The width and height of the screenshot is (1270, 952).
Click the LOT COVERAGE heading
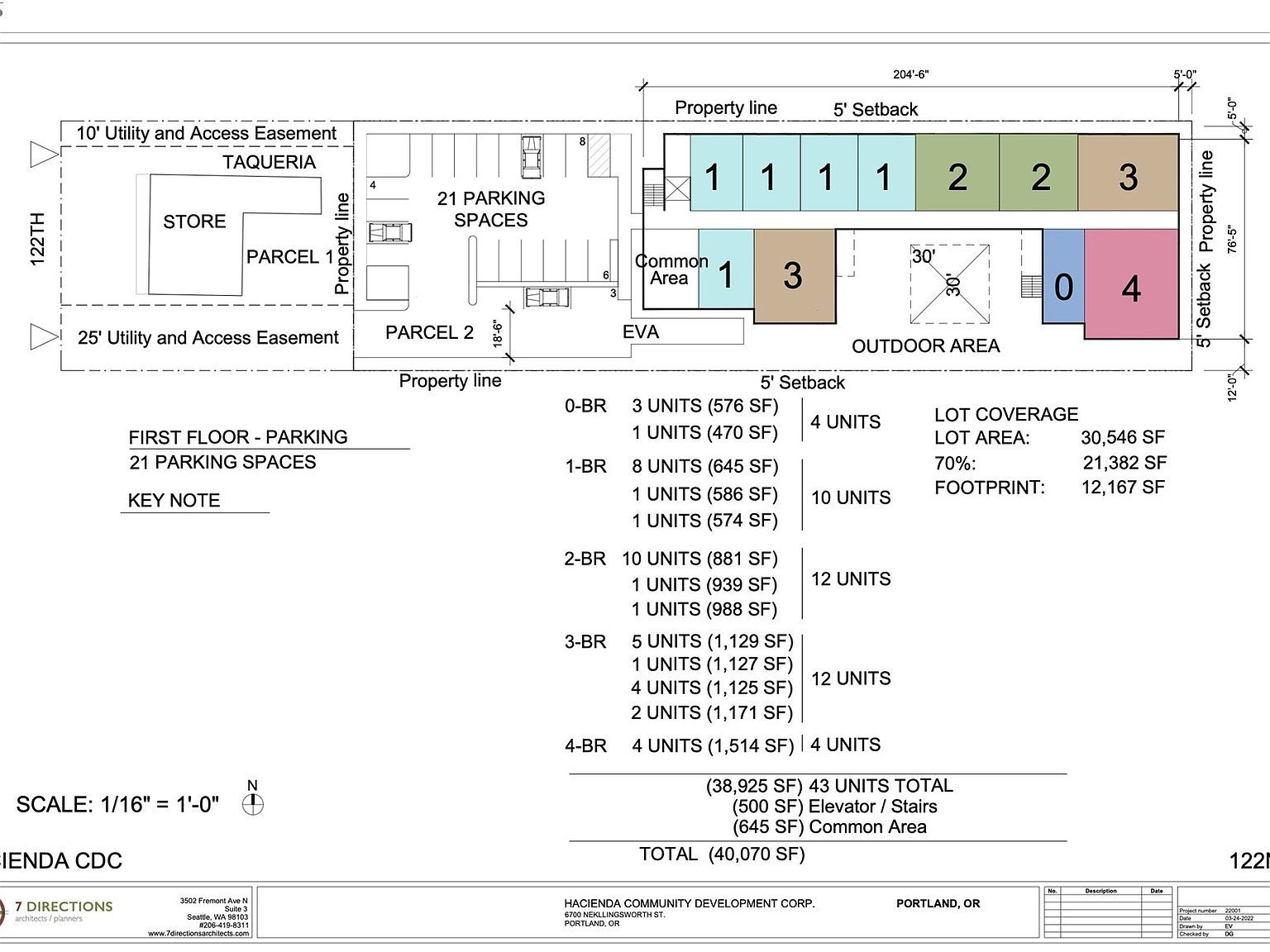(x=1006, y=414)
